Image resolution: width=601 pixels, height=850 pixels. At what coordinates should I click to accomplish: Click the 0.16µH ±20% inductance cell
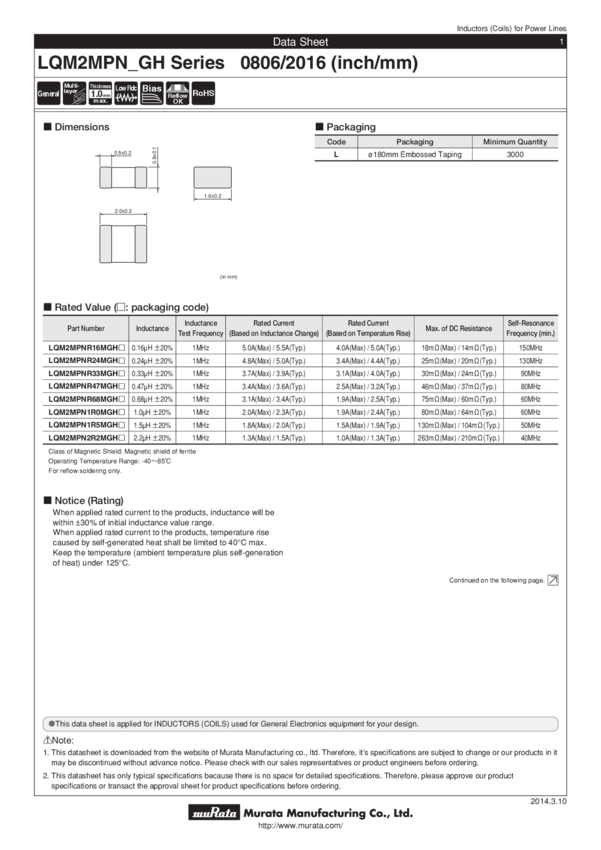click(152, 348)
